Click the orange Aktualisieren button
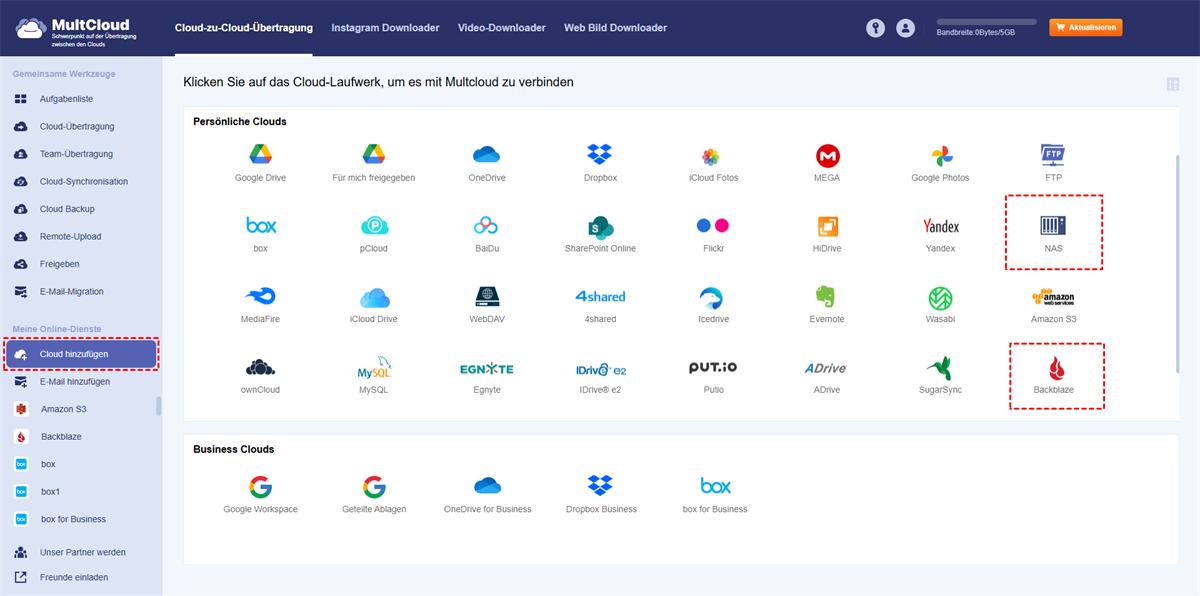1200x596 pixels. (x=1086, y=28)
